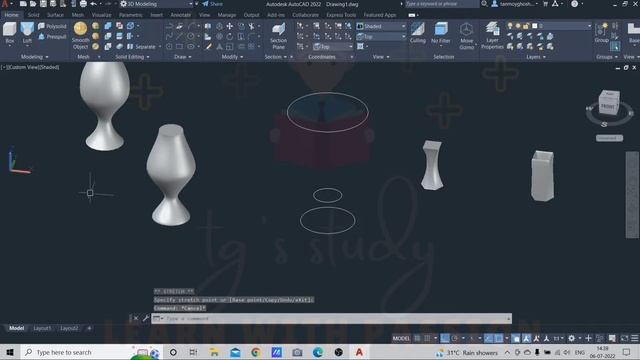This screenshot has height=360, width=640.
Task: Switch to the Mesh ribbon tab
Action: [78, 15]
